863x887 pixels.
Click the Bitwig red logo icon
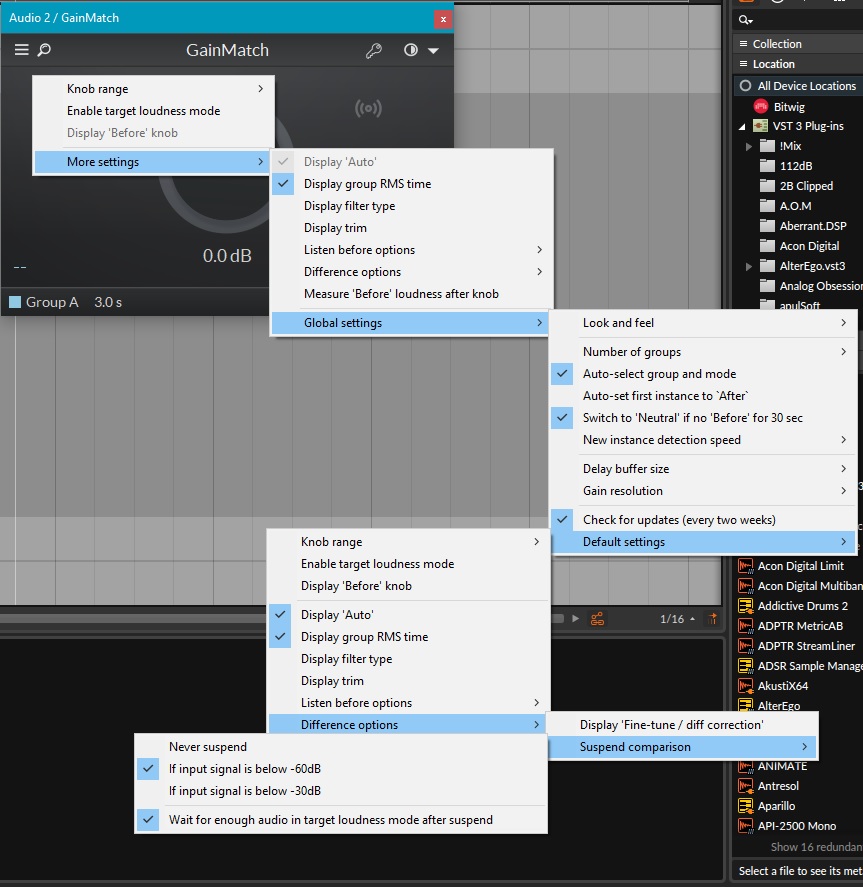(761, 106)
